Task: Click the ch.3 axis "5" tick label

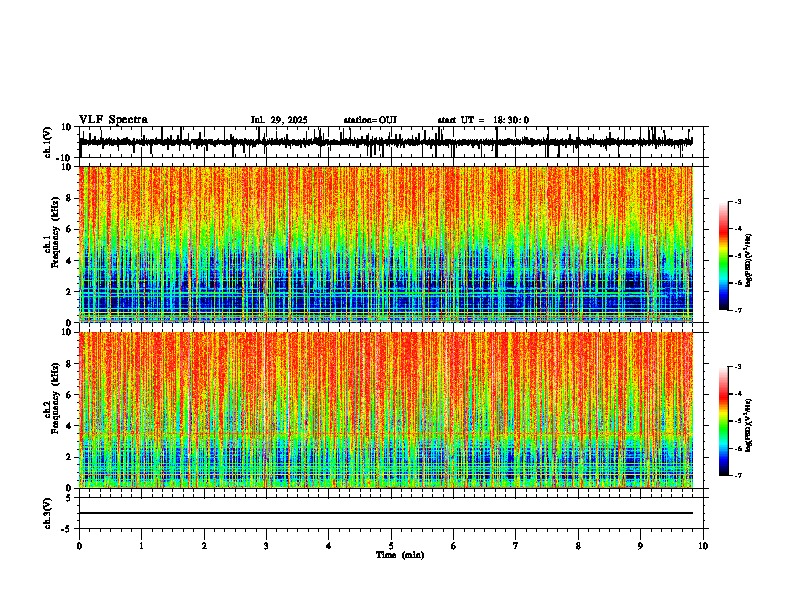Action: click(x=70, y=498)
